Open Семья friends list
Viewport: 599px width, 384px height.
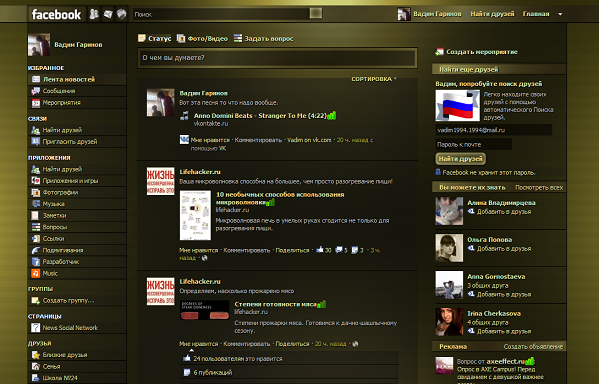point(77,366)
